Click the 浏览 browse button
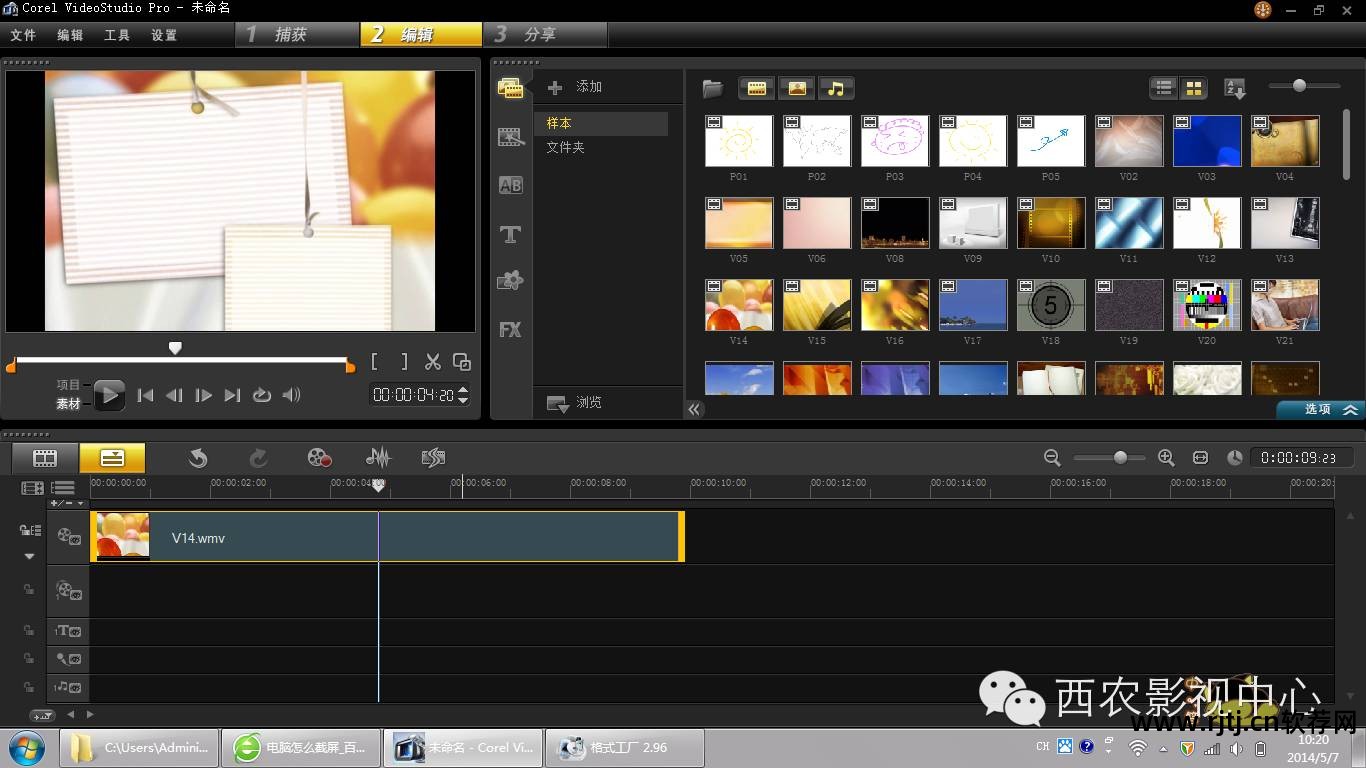Screen dimensions: 1366x768 (x=575, y=403)
